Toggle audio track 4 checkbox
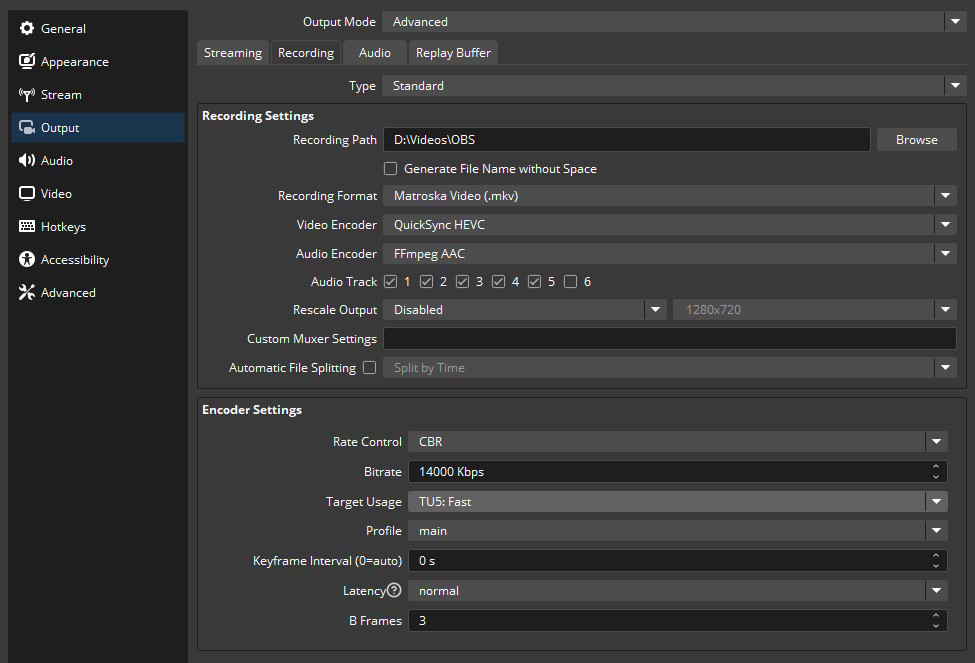975x663 pixels. (498, 282)
